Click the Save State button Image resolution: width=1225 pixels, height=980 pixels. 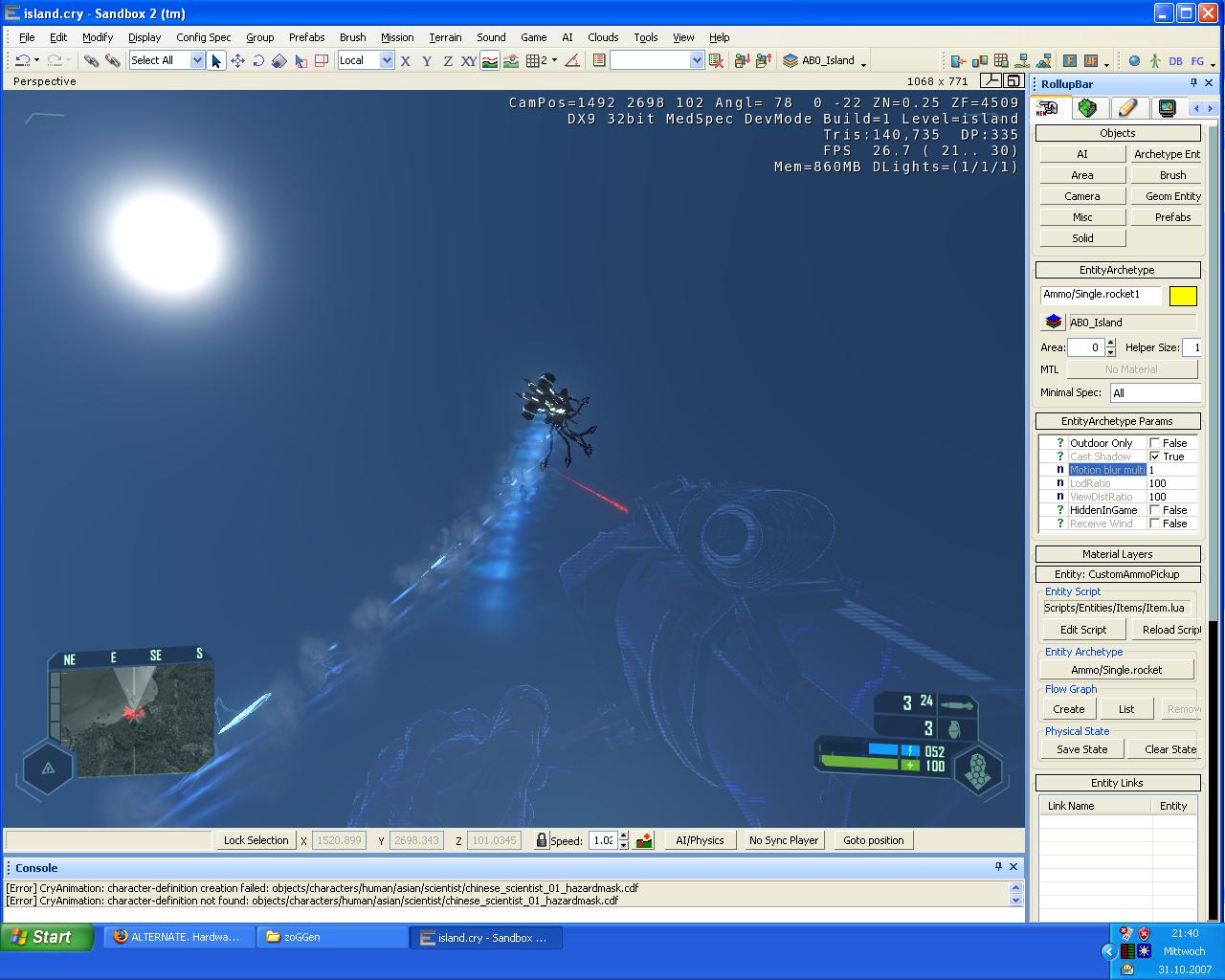point(1082,749)
